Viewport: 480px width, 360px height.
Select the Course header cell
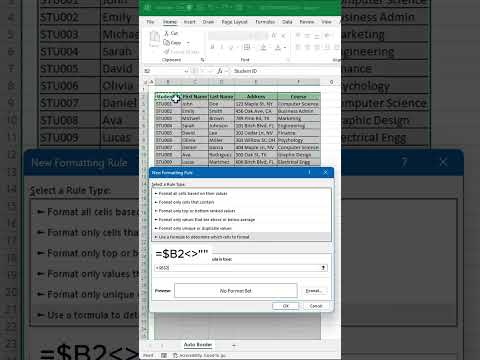298,97
